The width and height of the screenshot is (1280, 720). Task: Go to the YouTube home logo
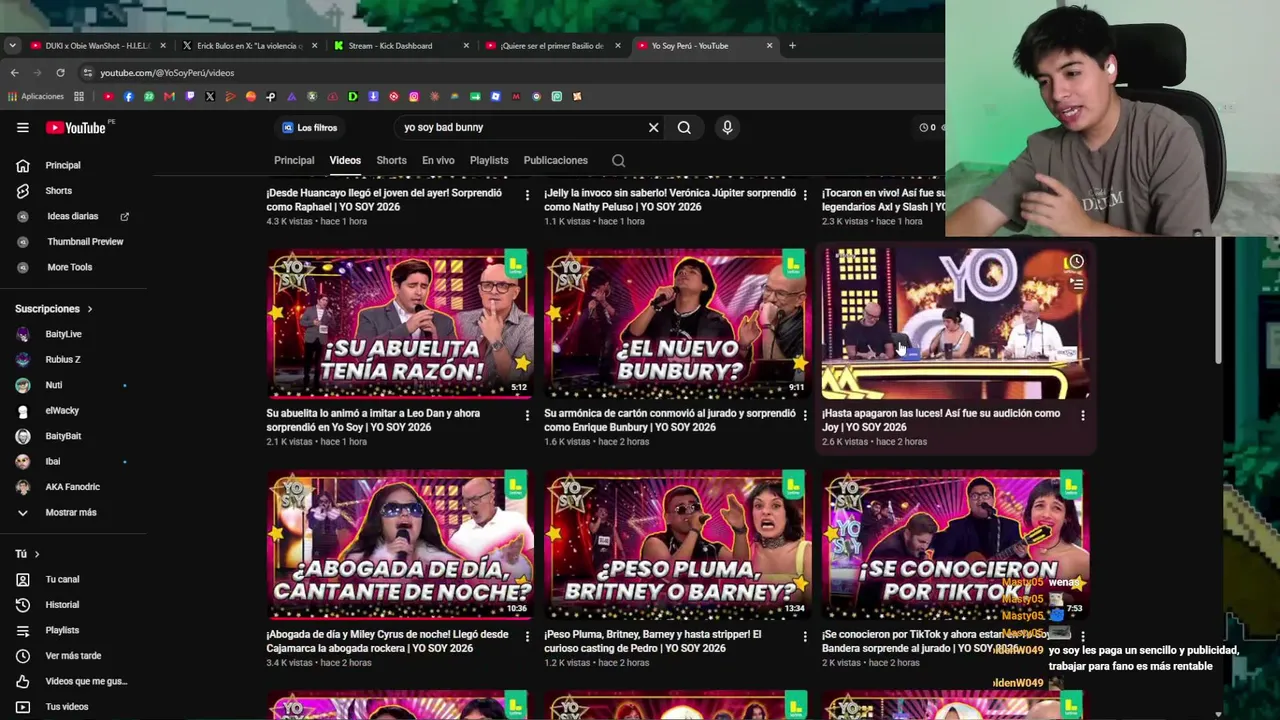76,127
